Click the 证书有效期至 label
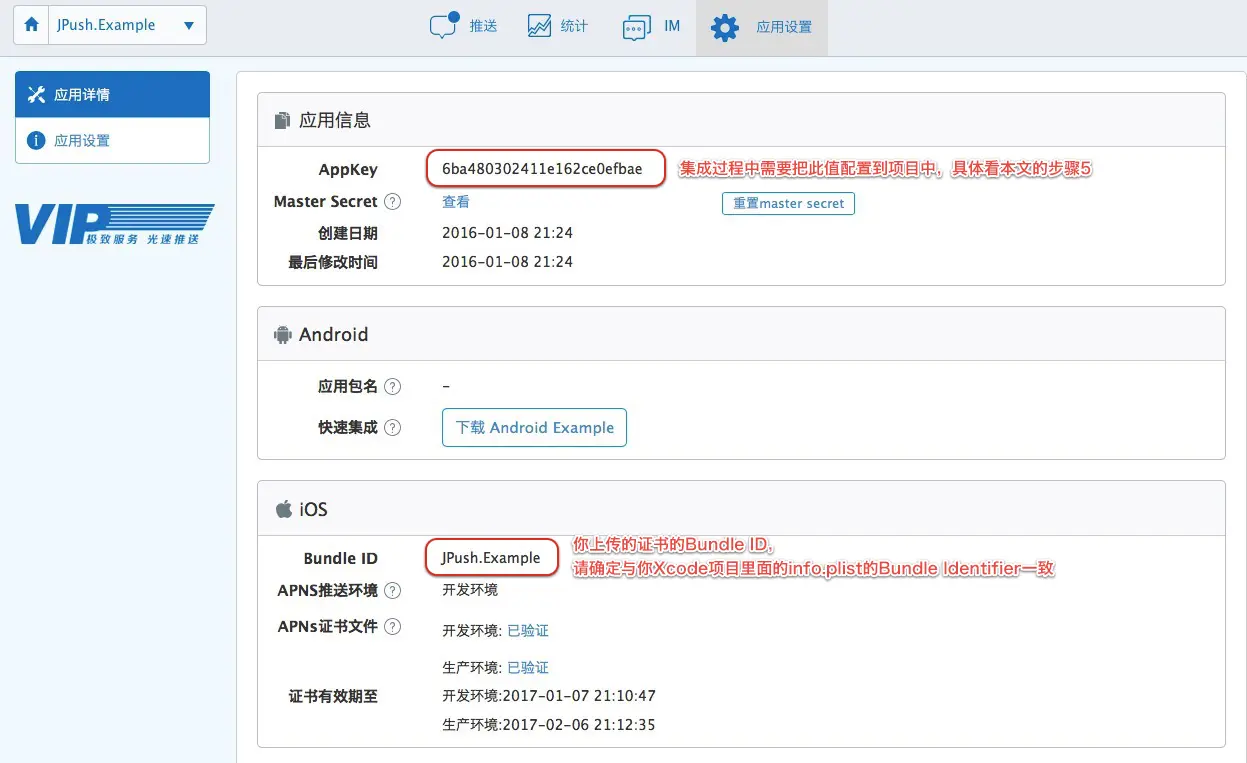 [x=334, y=696]
